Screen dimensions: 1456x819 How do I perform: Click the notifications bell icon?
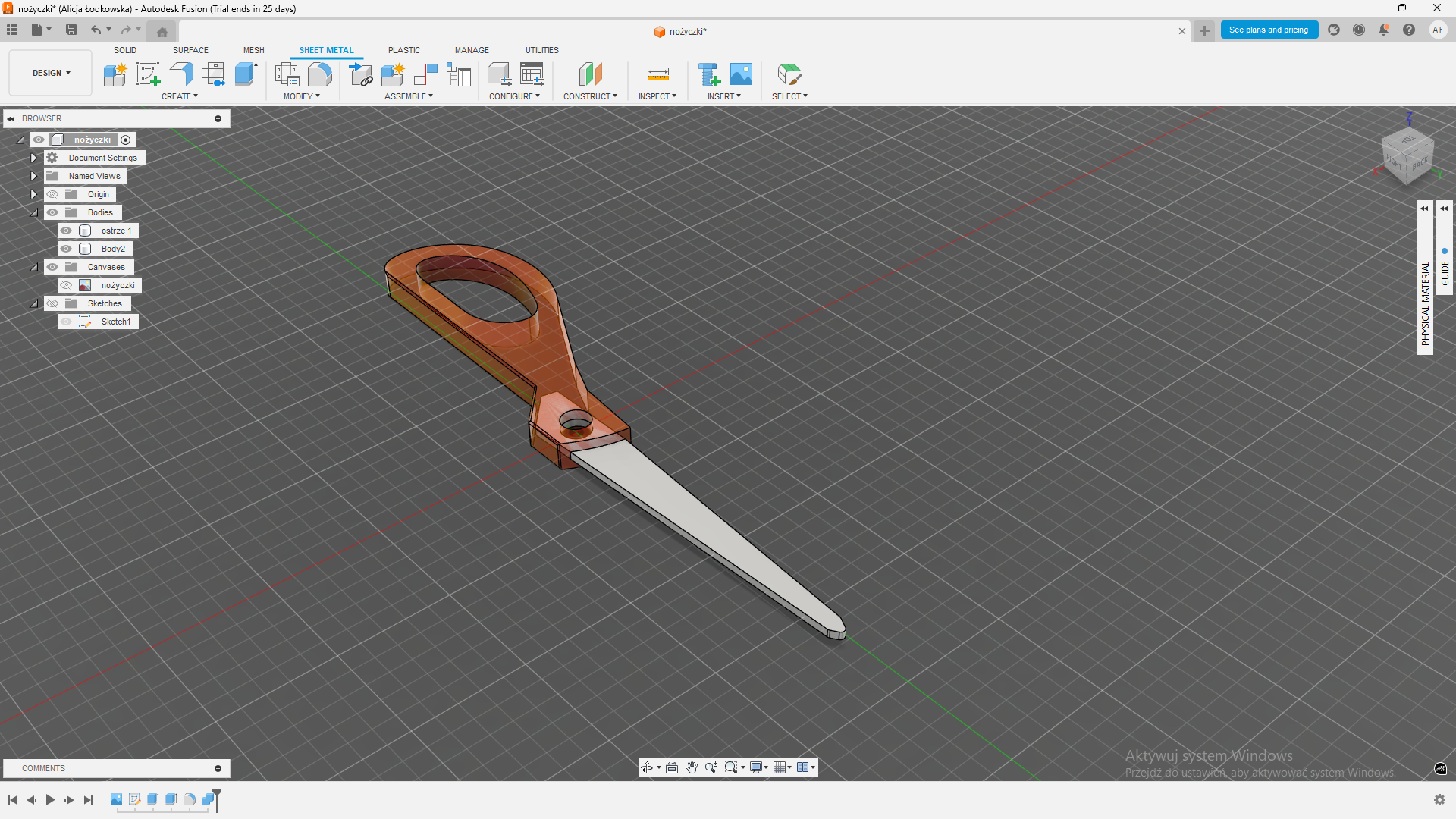[1384, 30]
